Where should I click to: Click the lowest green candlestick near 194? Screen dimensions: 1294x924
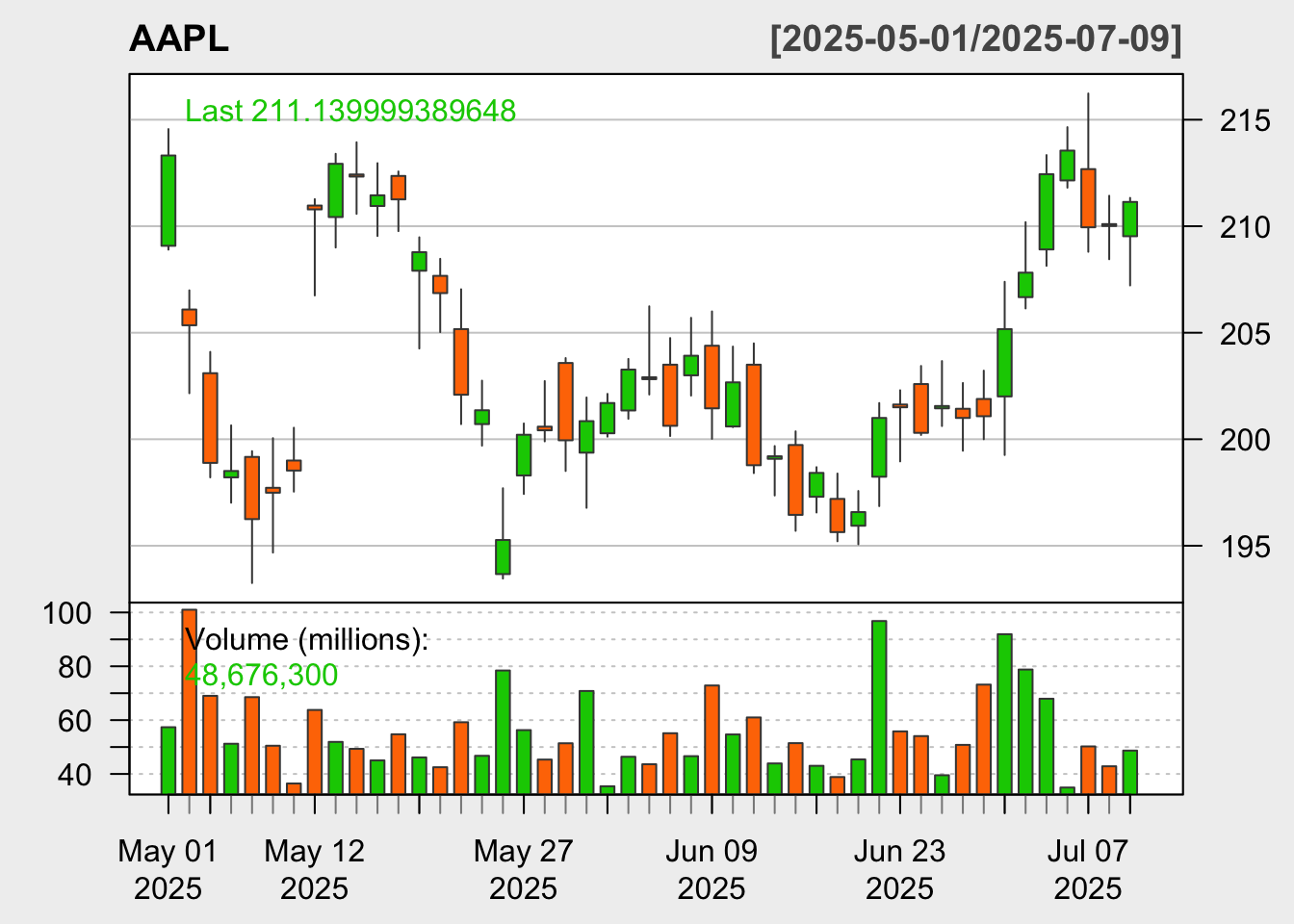coord(503,557)
